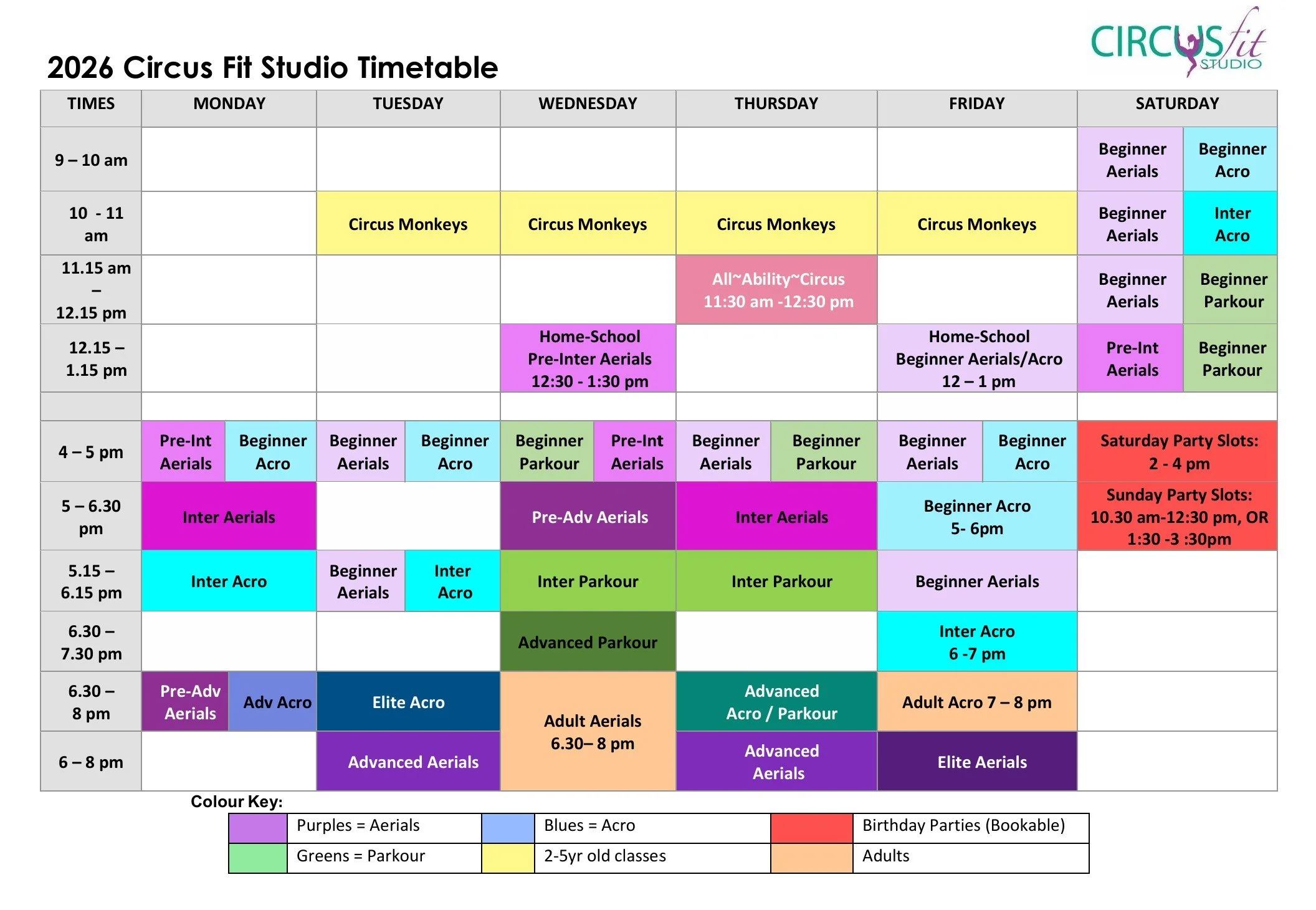The image size is (1316, 910).
Task: Click the yellow 2-5yr old classes swatch
Action: 508,858
